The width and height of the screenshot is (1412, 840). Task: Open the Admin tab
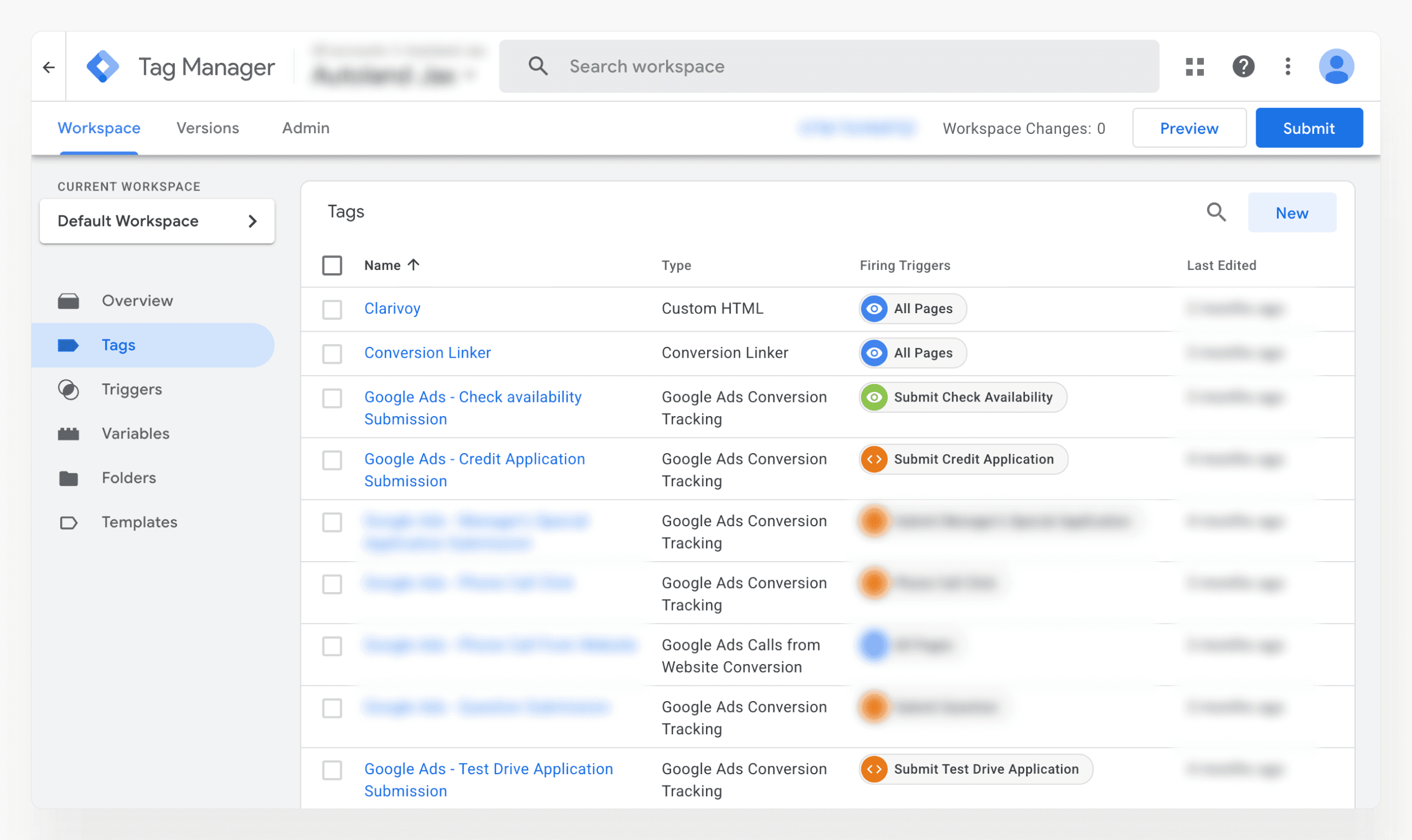(305, 128)
